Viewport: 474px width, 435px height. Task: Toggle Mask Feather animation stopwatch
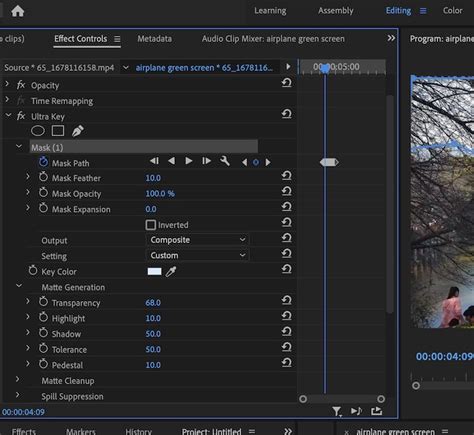pyautogui.click(x=43, y=177)
